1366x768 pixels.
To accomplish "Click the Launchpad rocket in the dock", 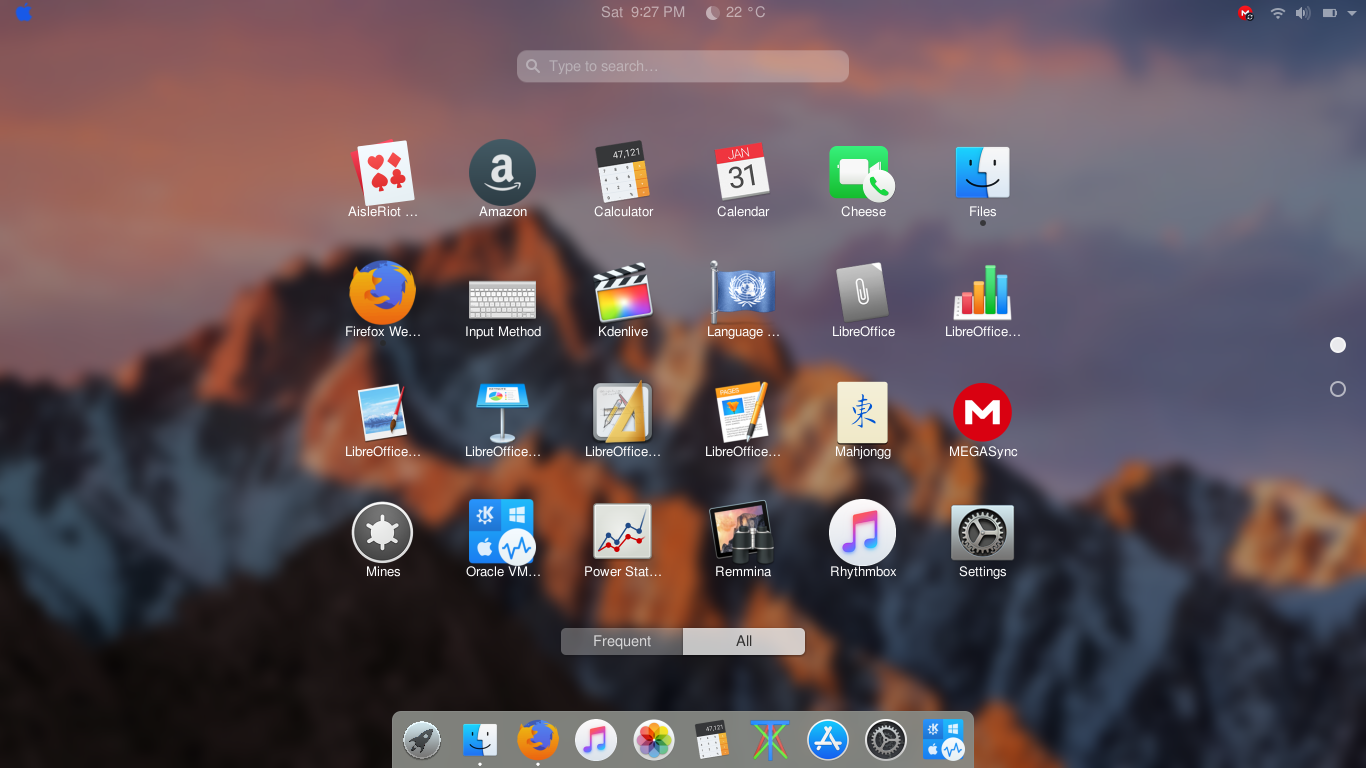I will coord(422,741).
